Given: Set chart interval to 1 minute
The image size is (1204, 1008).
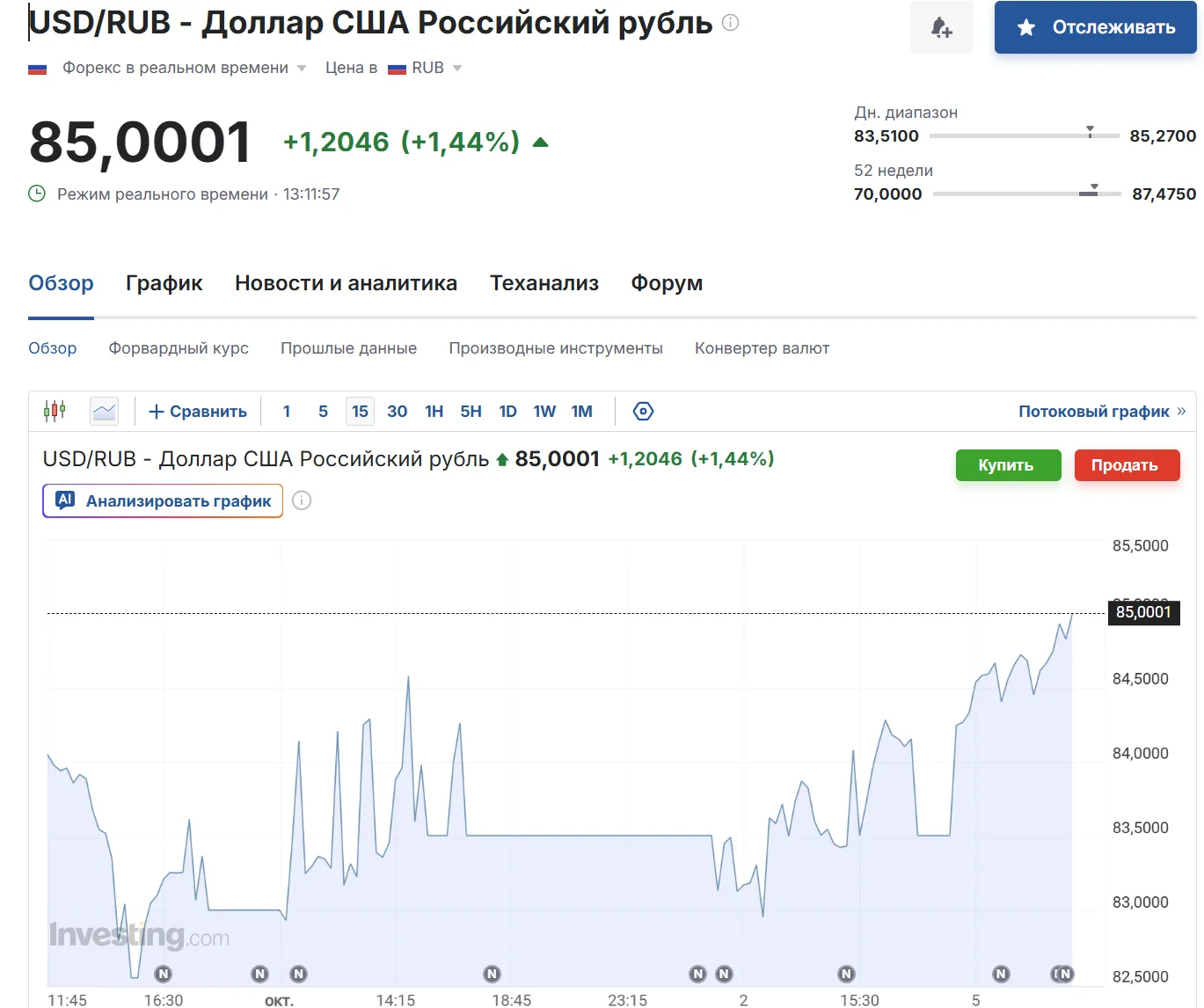Looking at the screenshot, I should pos(287,412).
